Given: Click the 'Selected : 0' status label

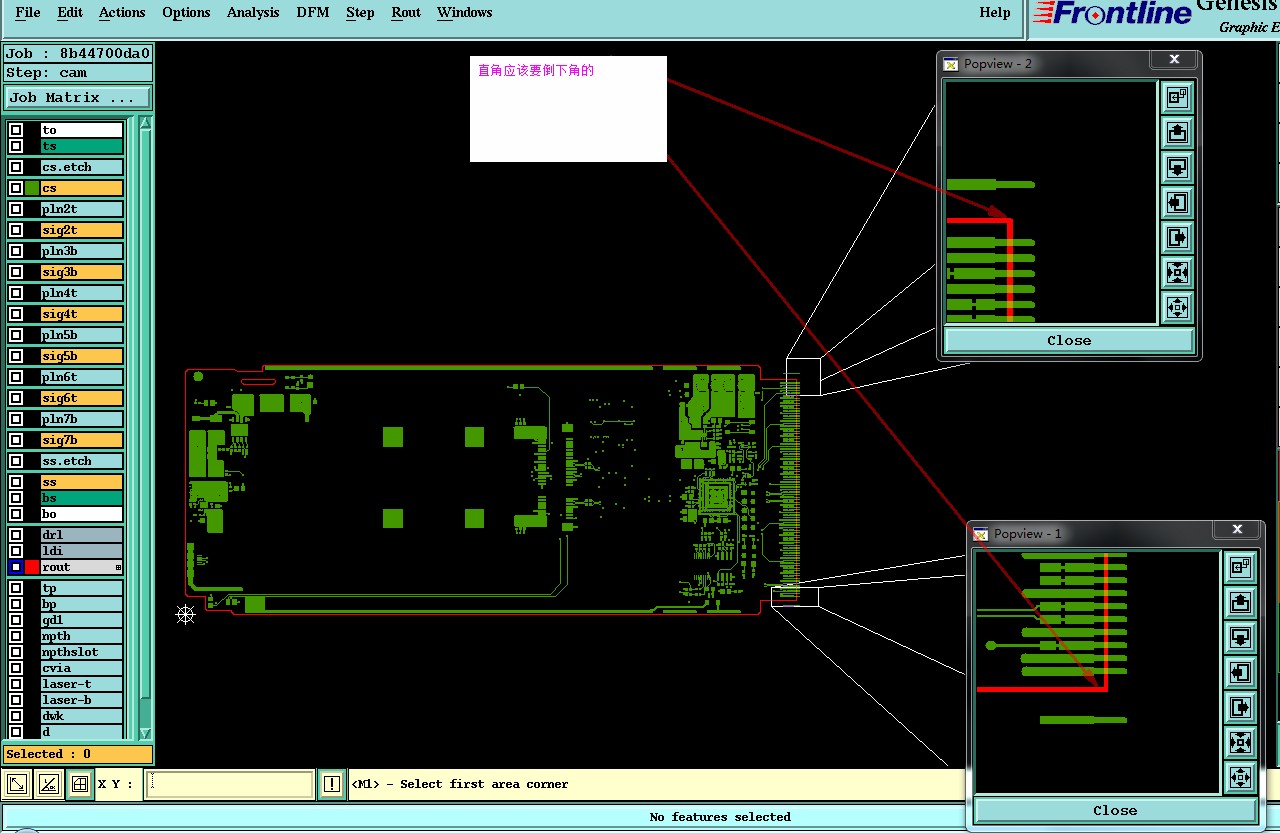Looking at the screenshot, I should coord(78,754).
